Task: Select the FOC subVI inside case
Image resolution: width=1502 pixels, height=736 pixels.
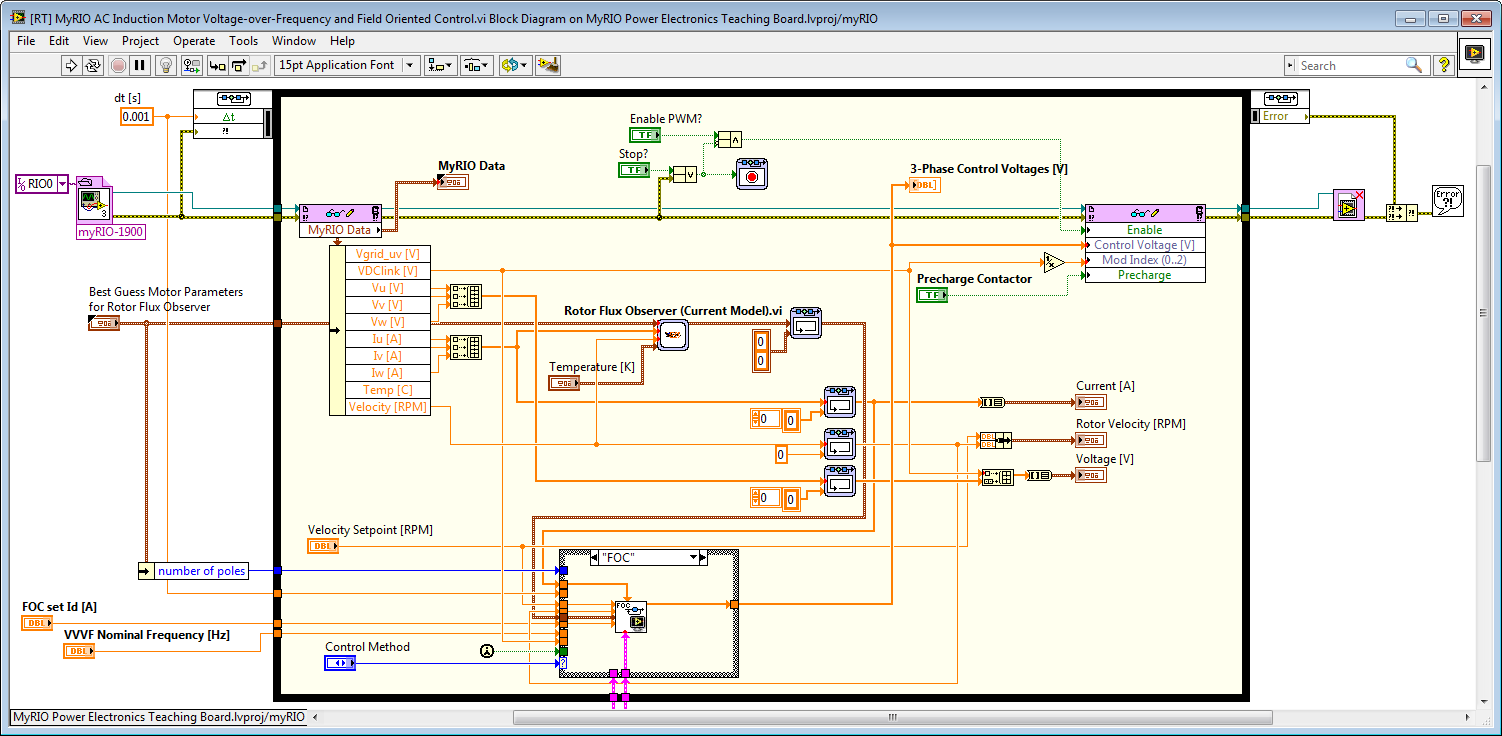Action: 631,616
